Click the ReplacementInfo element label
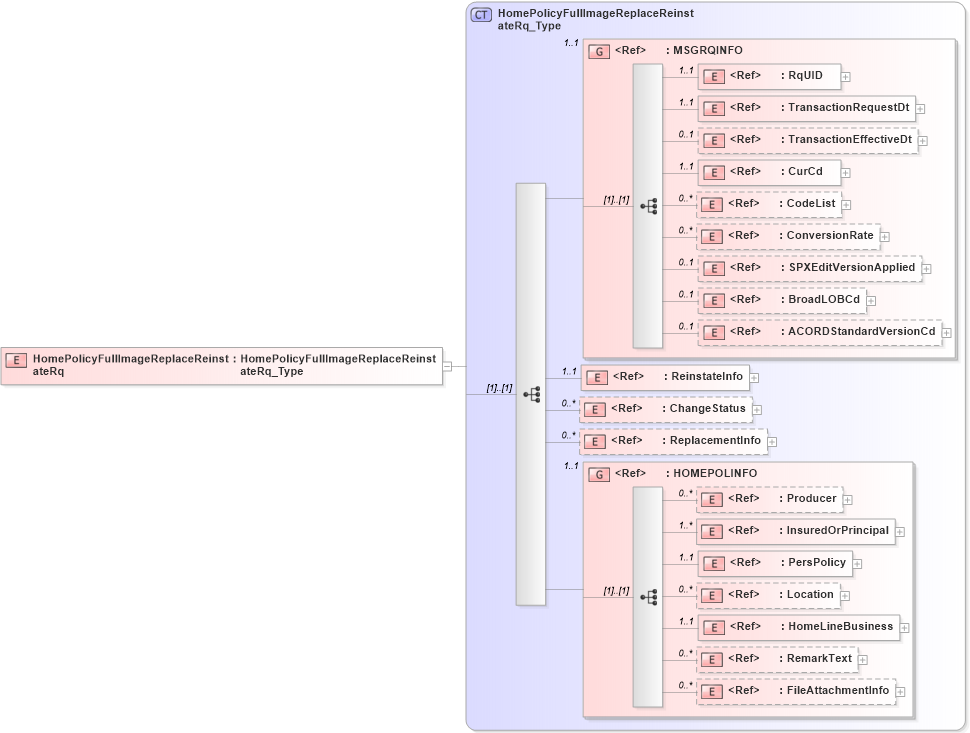This screenshot has width=970, height=733. click(x=712, y=440)
